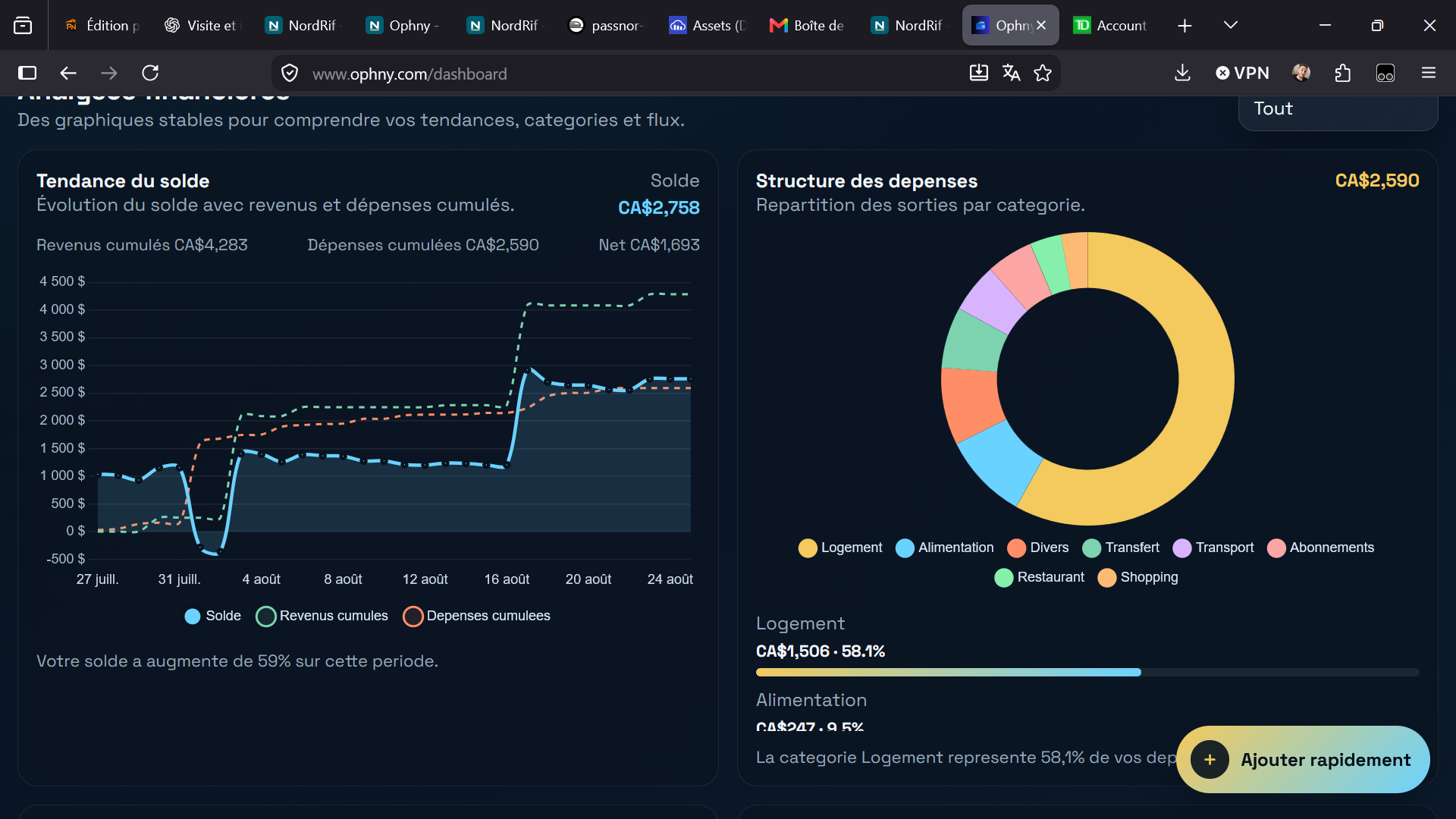Switch to the Account TD tab
Viewport: 1456px width, 819px height.
1110,25
